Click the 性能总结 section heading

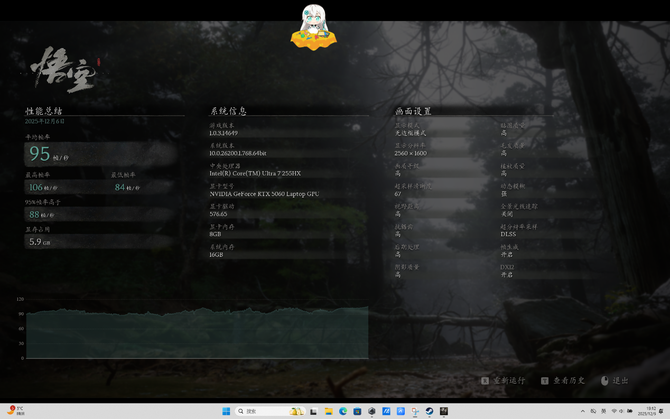pos(44,111)
